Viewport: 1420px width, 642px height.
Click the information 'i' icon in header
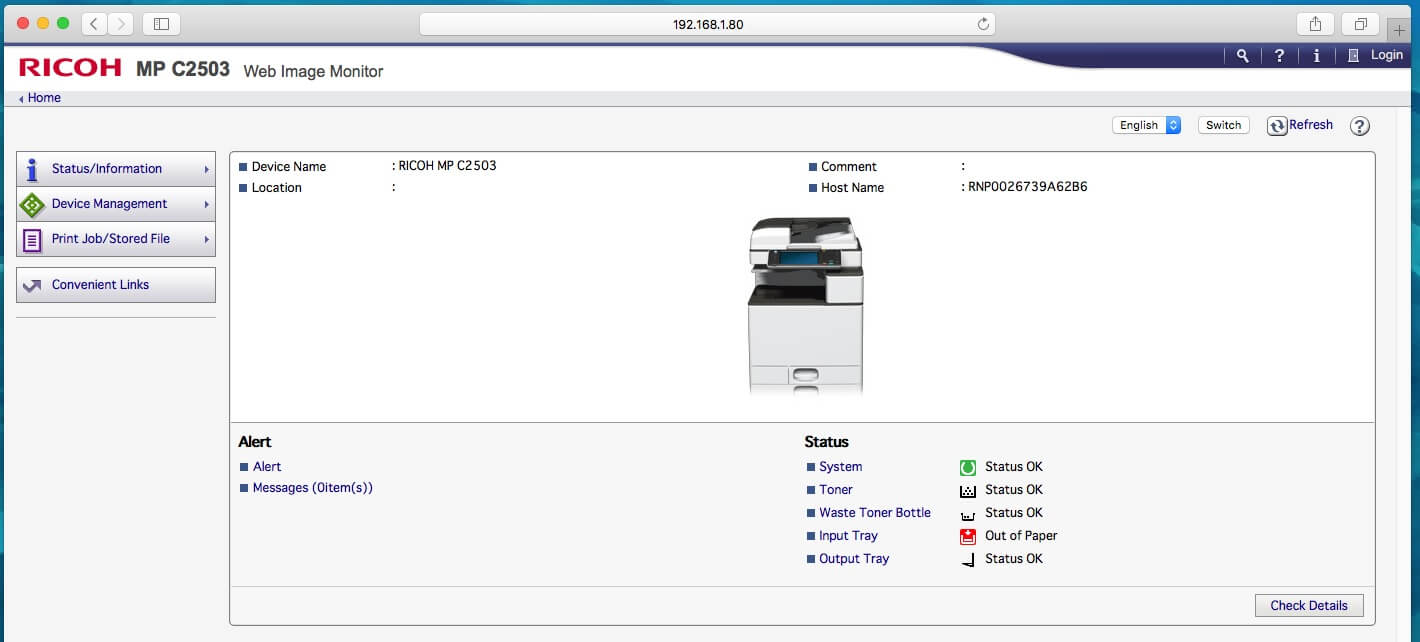click(1316, 56)
